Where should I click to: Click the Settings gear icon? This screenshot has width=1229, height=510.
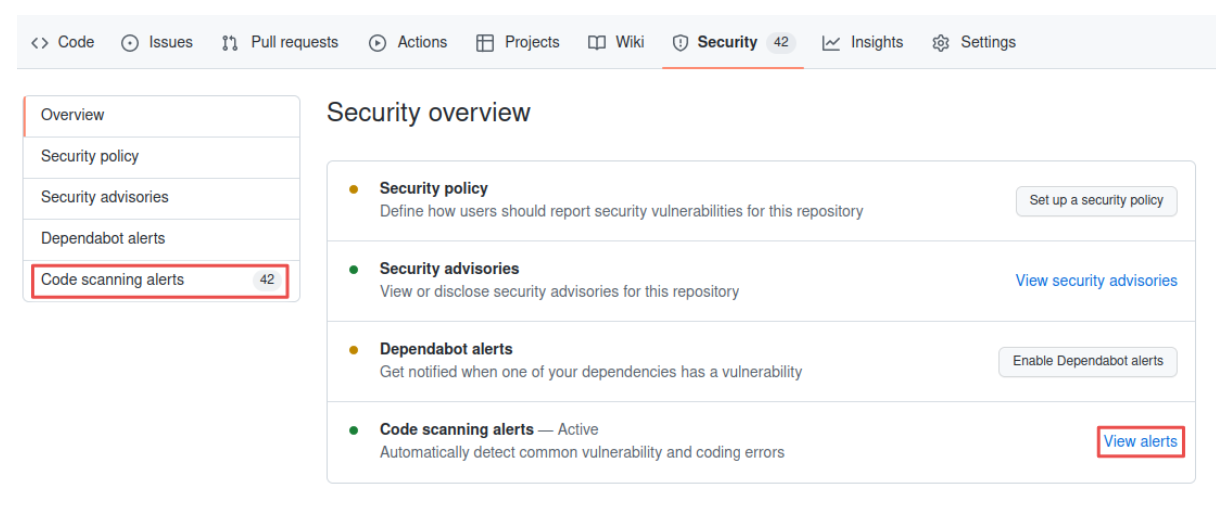[x=940, y=43]
